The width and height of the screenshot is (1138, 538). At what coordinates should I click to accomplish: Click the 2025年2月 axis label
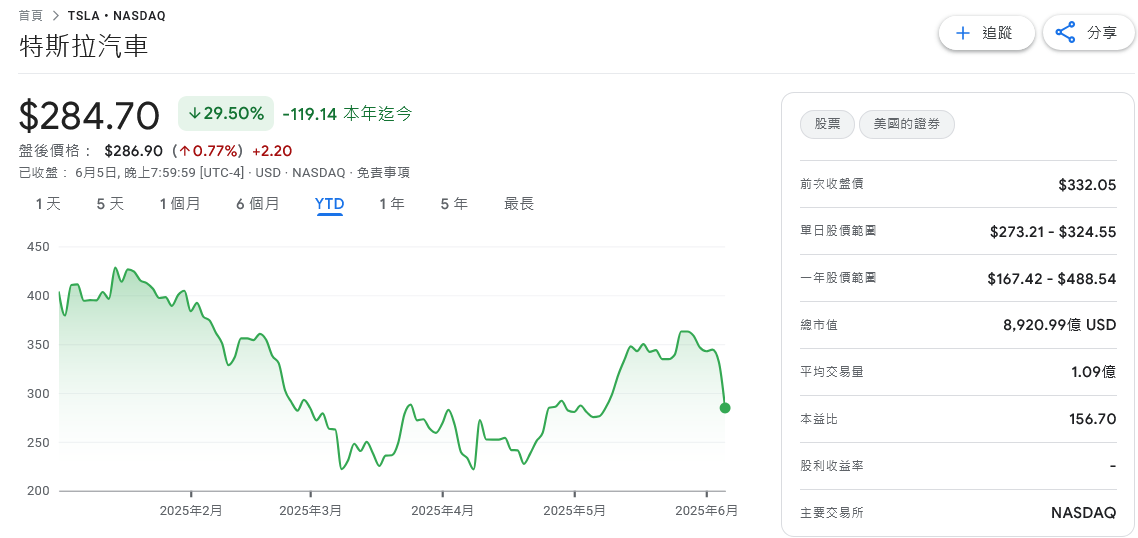point(191,511)
